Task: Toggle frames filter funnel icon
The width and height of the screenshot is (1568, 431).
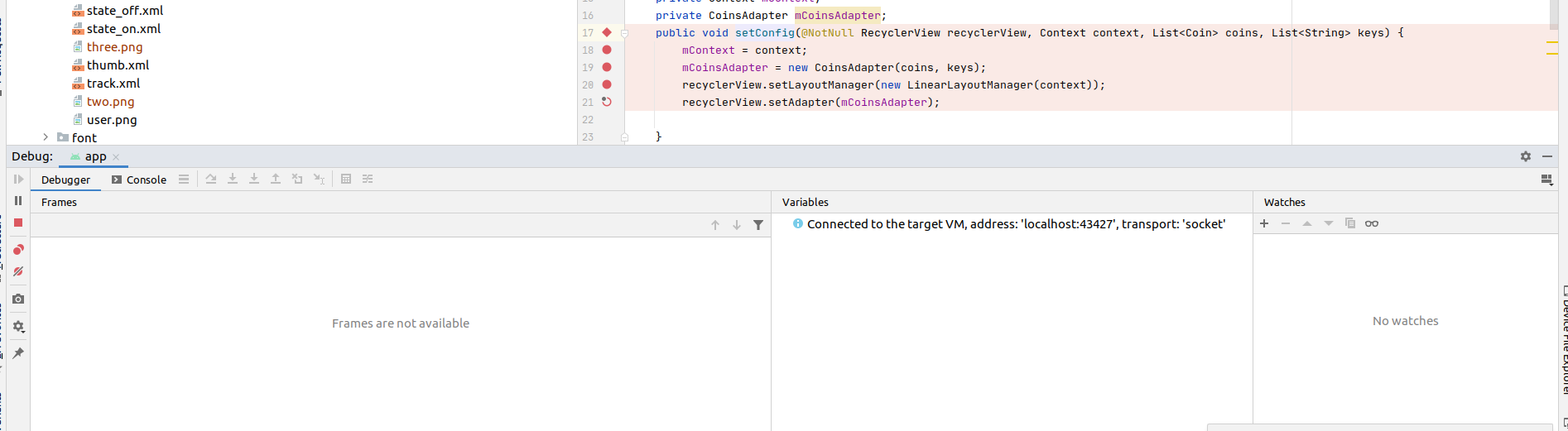Action: pos(758,225)
